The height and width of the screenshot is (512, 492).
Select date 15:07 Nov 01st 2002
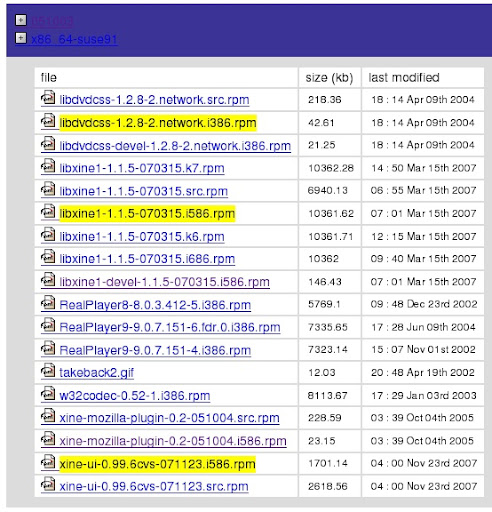click(423, 349)
